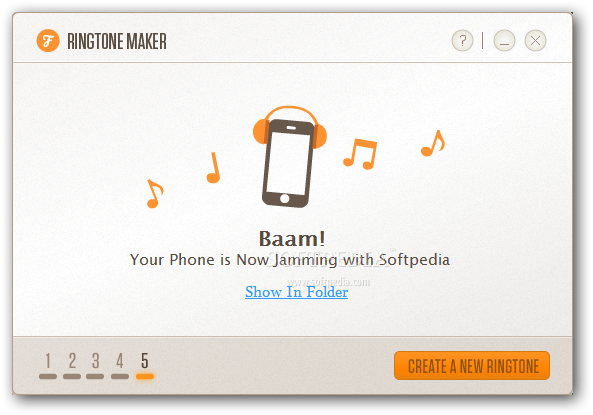Viewport: 593px width, 415px height.
Task: Click the far-left eighth note icon
Action: 155,194
